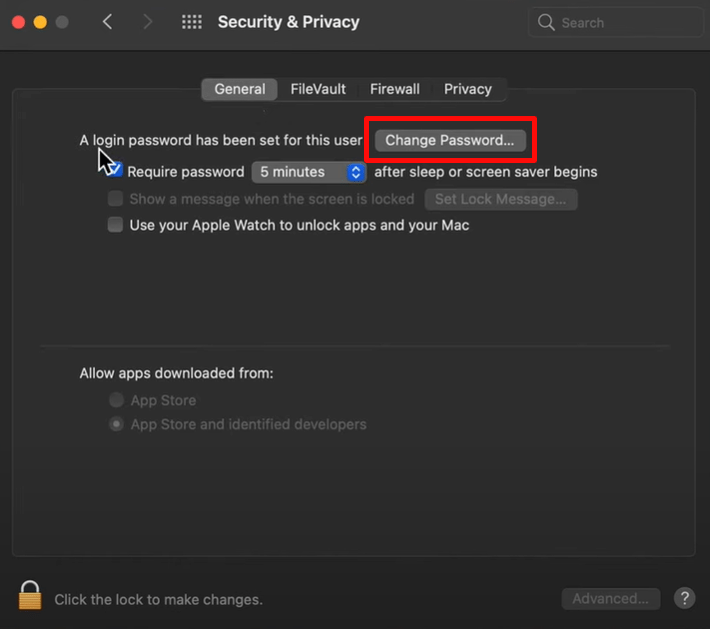Open the Advanced settings button
The width and height of the screenshot is (710, 629).
click(x=610, y=599)
